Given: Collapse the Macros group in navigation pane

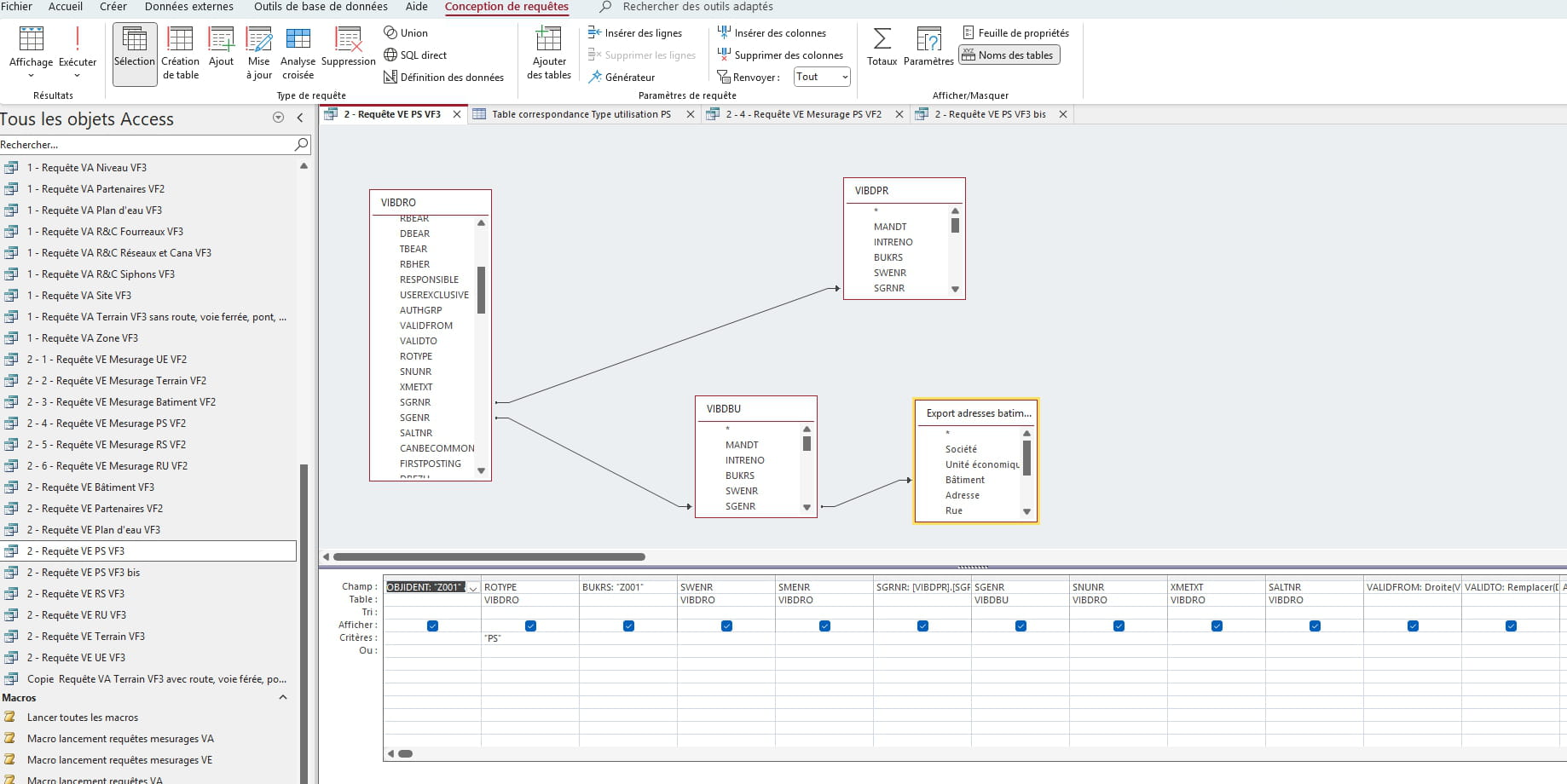Looking at the screenshot, I should tap(283, 697).
